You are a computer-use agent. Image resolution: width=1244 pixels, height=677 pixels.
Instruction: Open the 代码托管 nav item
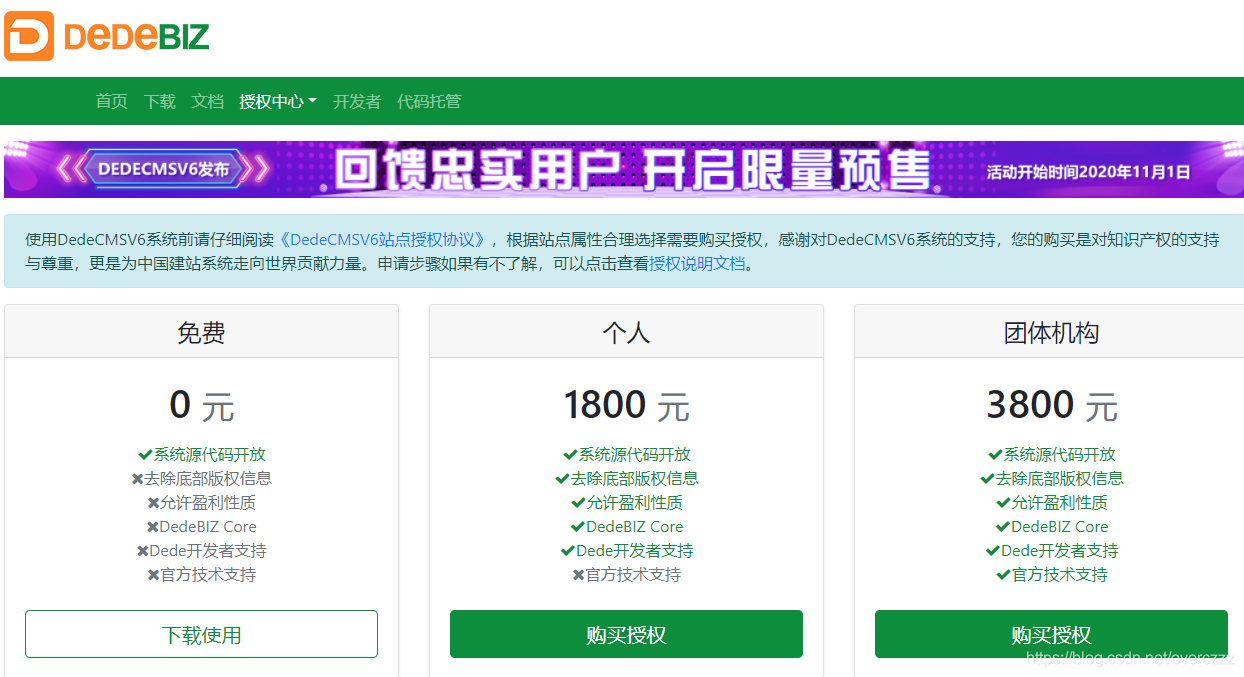click(429, 101)
